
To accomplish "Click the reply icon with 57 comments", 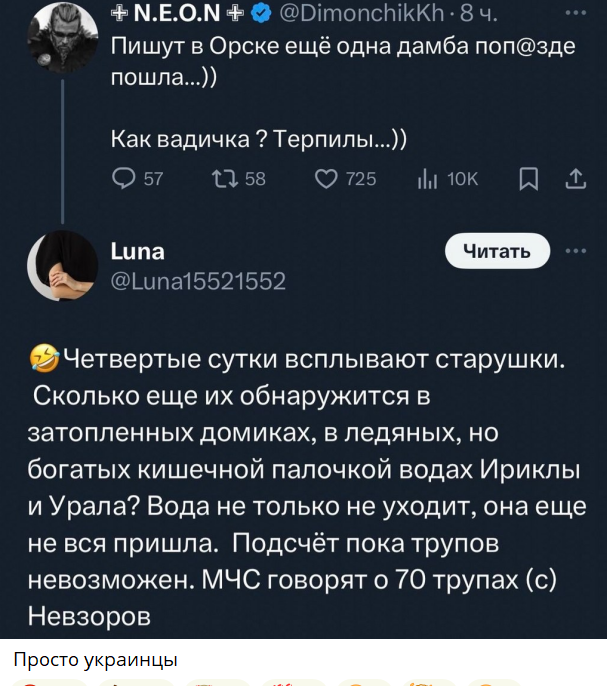I will 124,178.
